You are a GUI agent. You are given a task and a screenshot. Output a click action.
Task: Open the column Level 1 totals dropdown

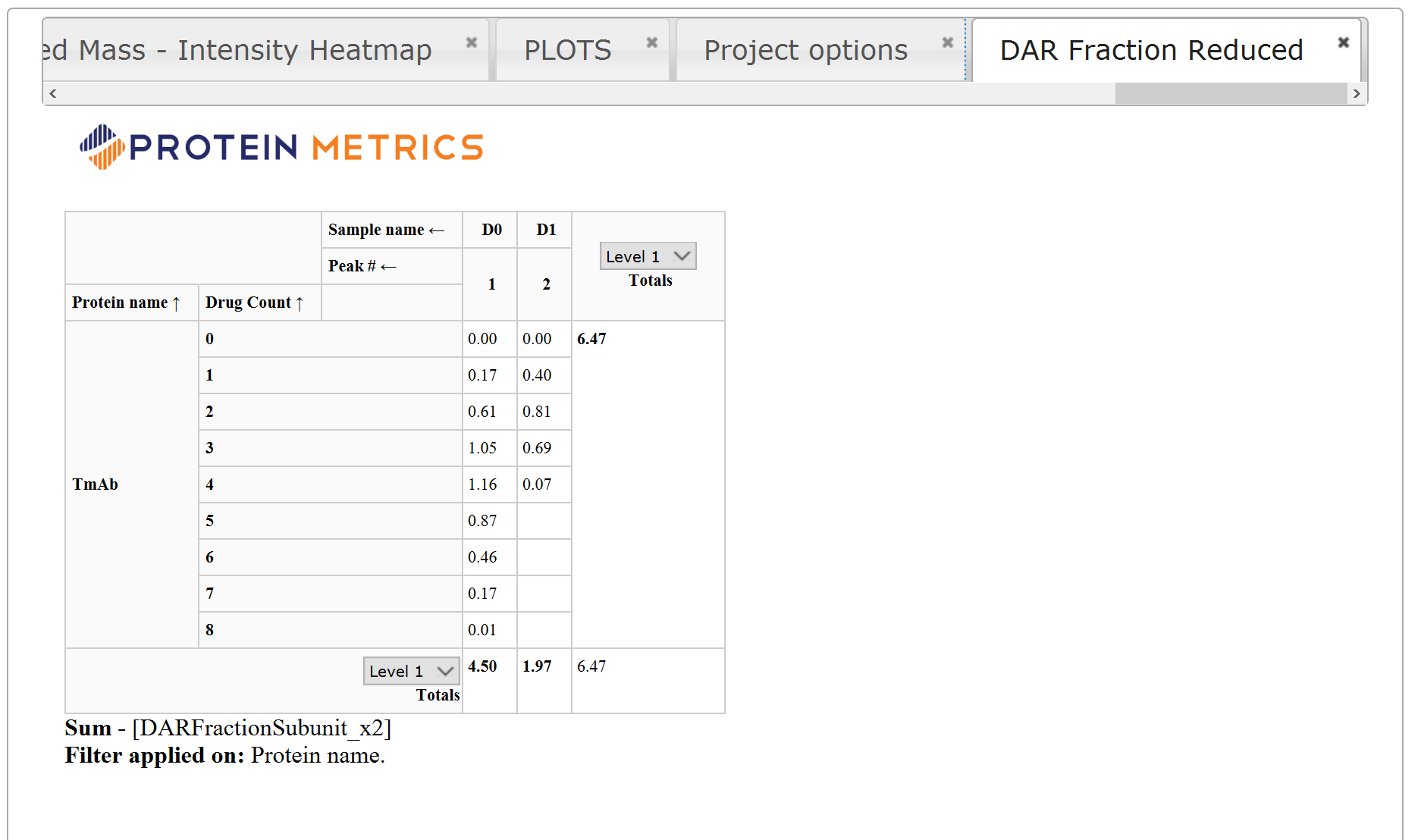point(648,256)
